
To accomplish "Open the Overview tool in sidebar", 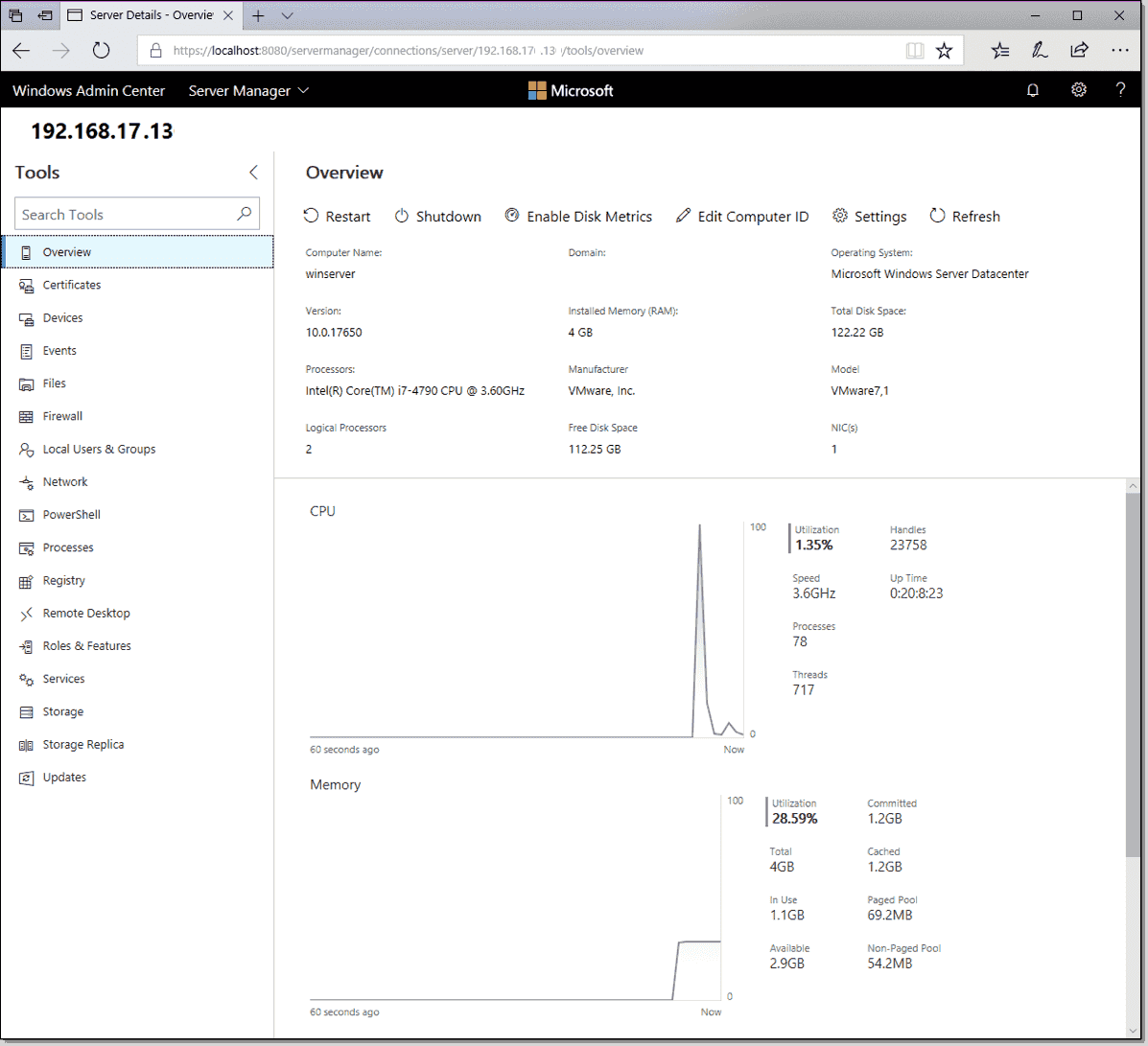I will point(138,252).
